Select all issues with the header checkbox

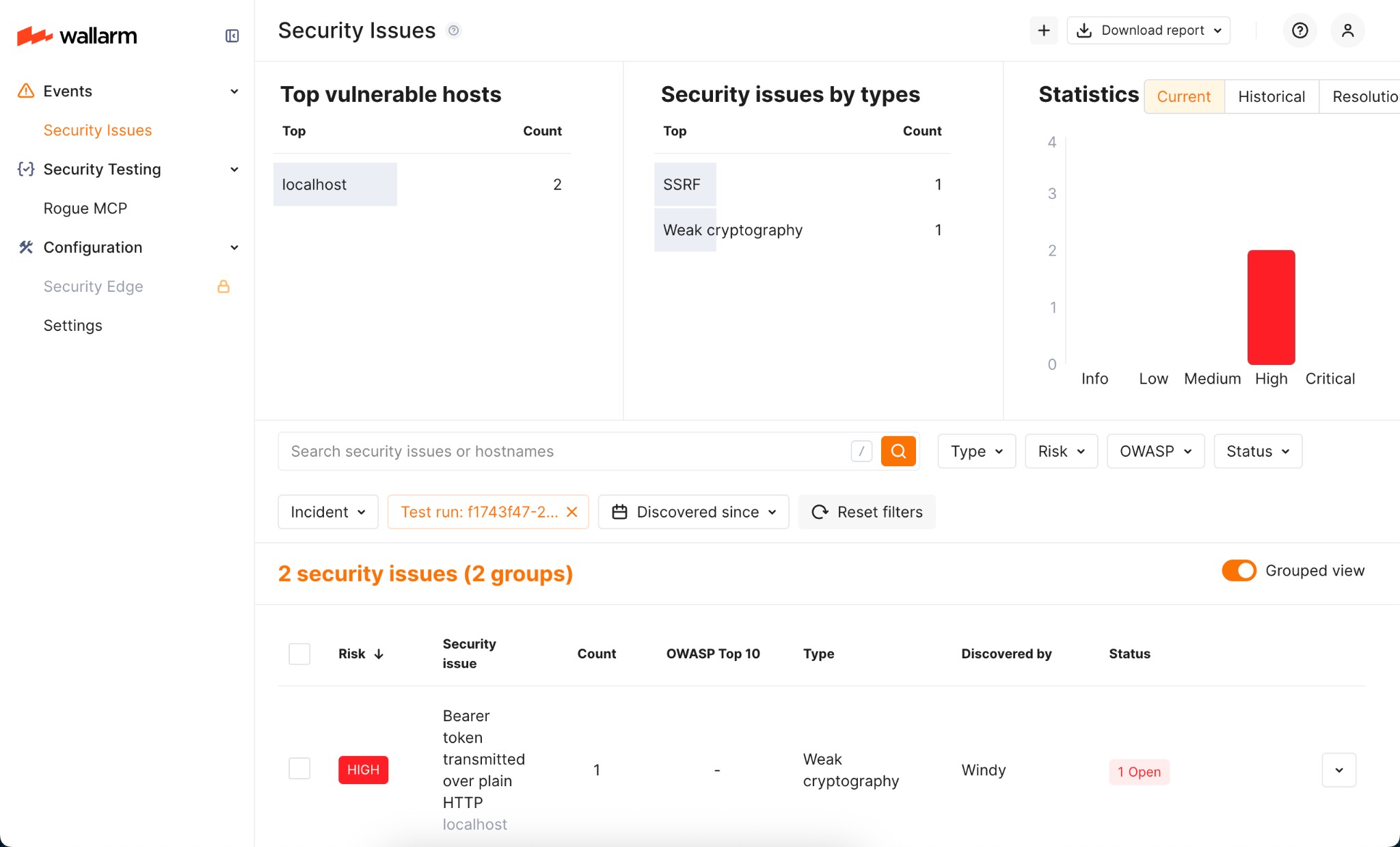coord(299,653)
